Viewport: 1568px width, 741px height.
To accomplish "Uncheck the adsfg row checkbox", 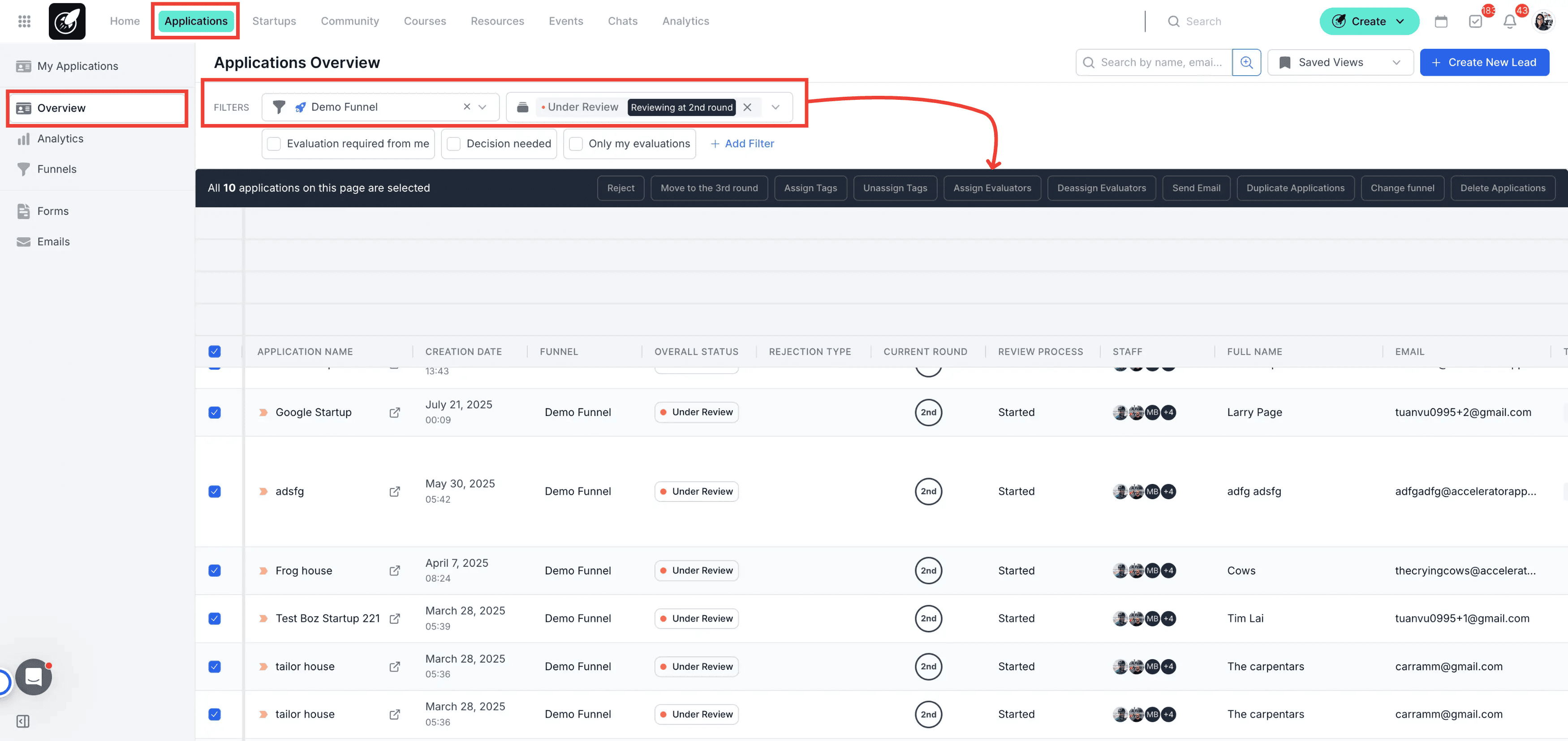I will pyautogui.click(x=214, y=492).
